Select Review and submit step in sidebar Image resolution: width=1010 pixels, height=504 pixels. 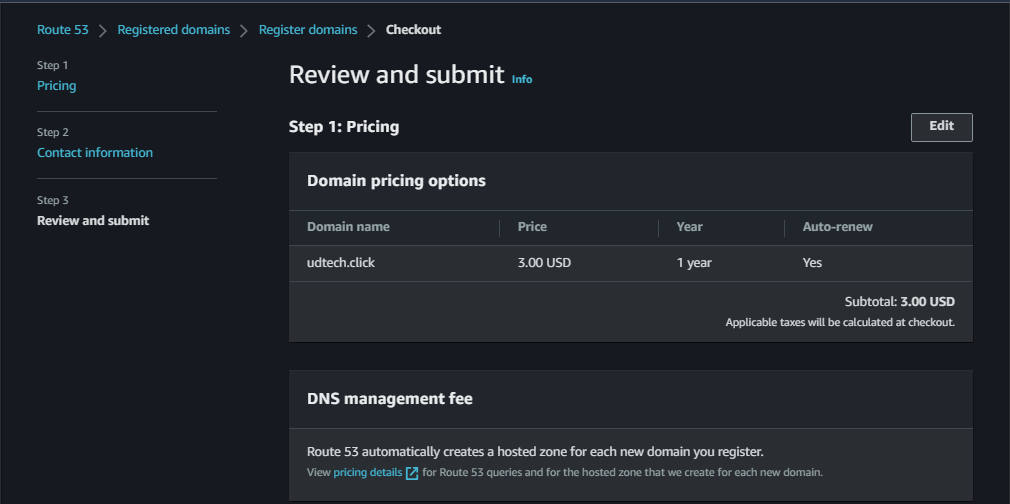point(93,220)
